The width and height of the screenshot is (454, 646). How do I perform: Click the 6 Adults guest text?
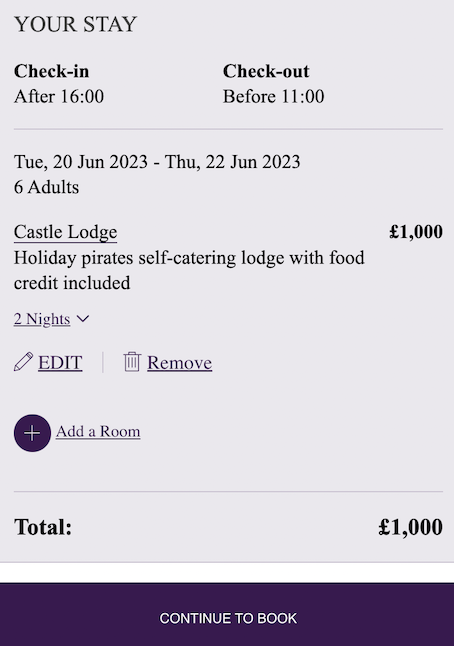click(47, 187)
